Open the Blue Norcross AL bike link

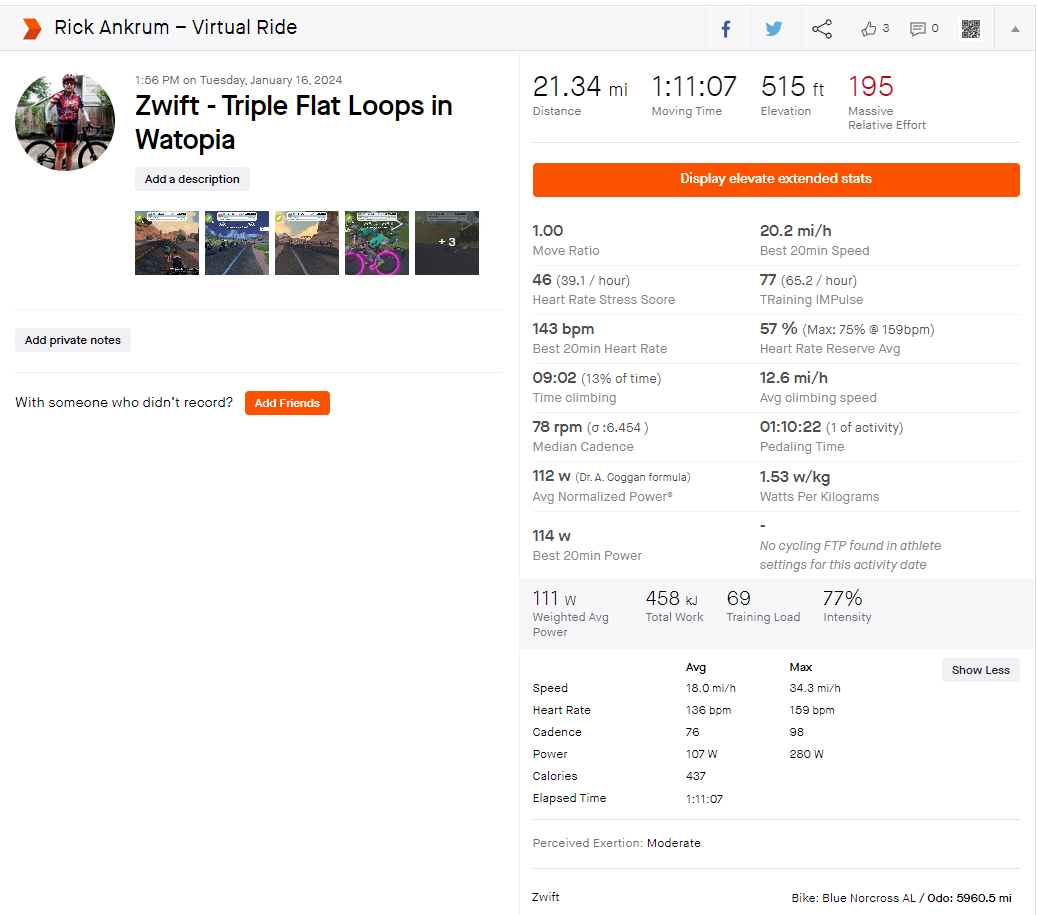click(868, 898)
